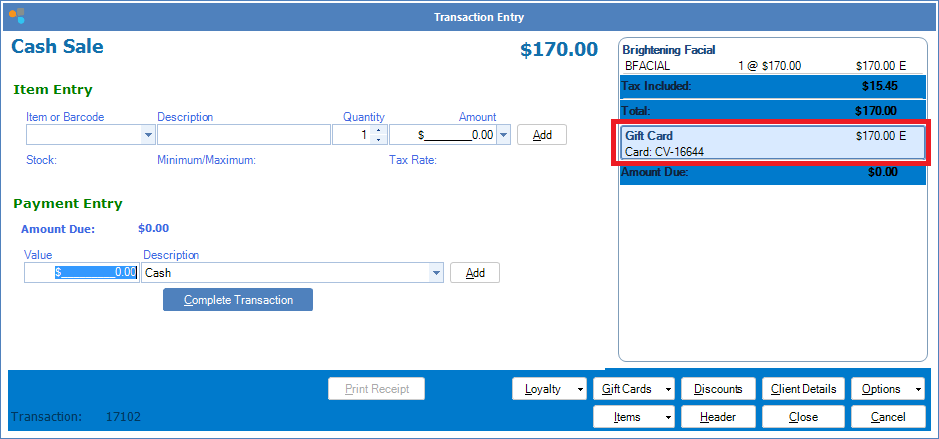Click Add button in Item Entry
939x439 pixels.
541,135
